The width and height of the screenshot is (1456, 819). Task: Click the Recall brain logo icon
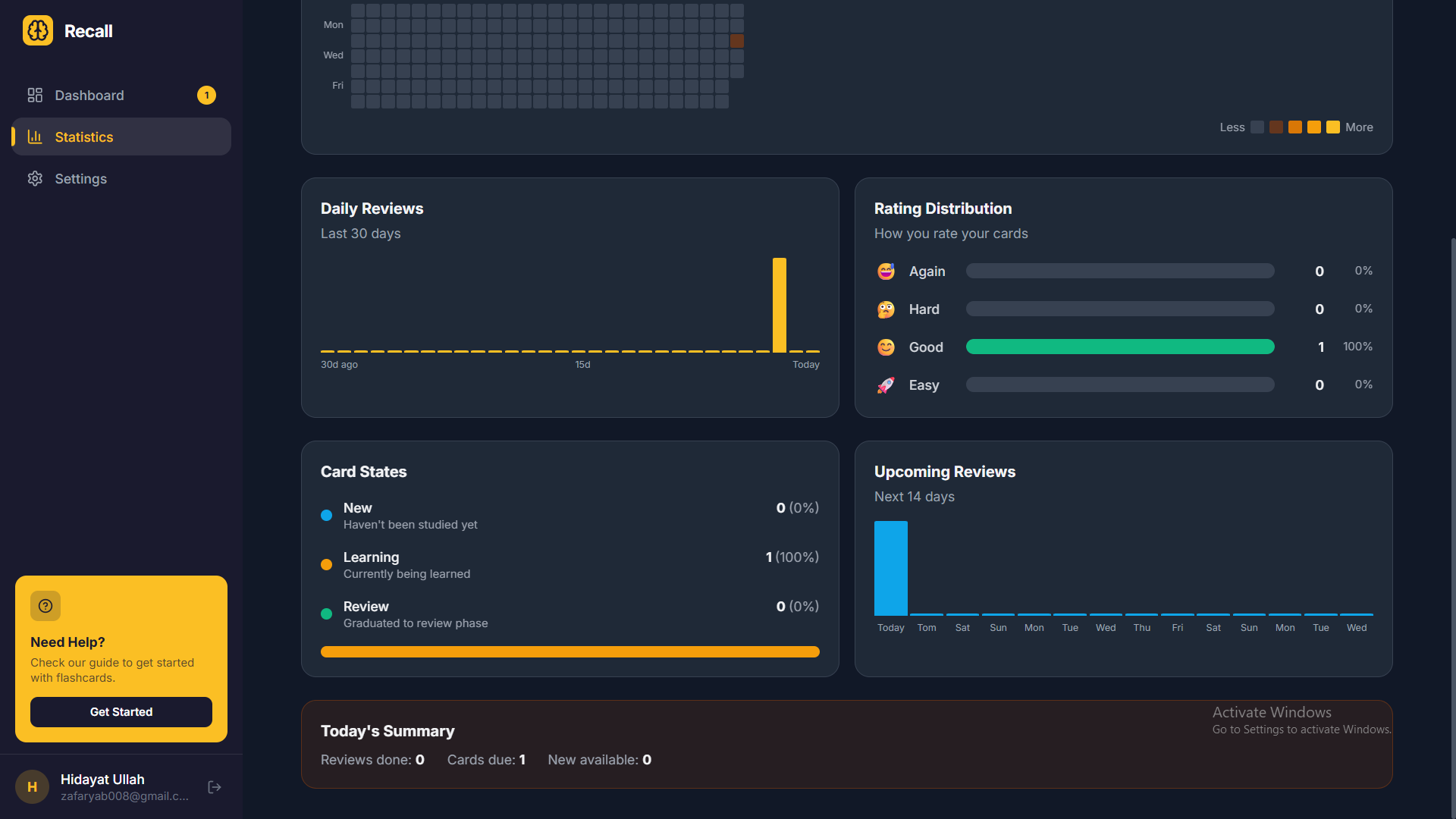coord(38,31)
